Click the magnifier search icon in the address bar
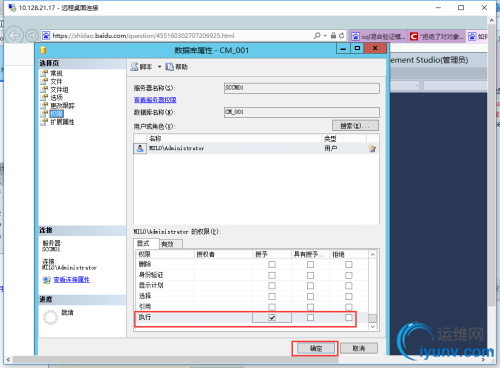500x368 pixels. click(x=317, y=35)
